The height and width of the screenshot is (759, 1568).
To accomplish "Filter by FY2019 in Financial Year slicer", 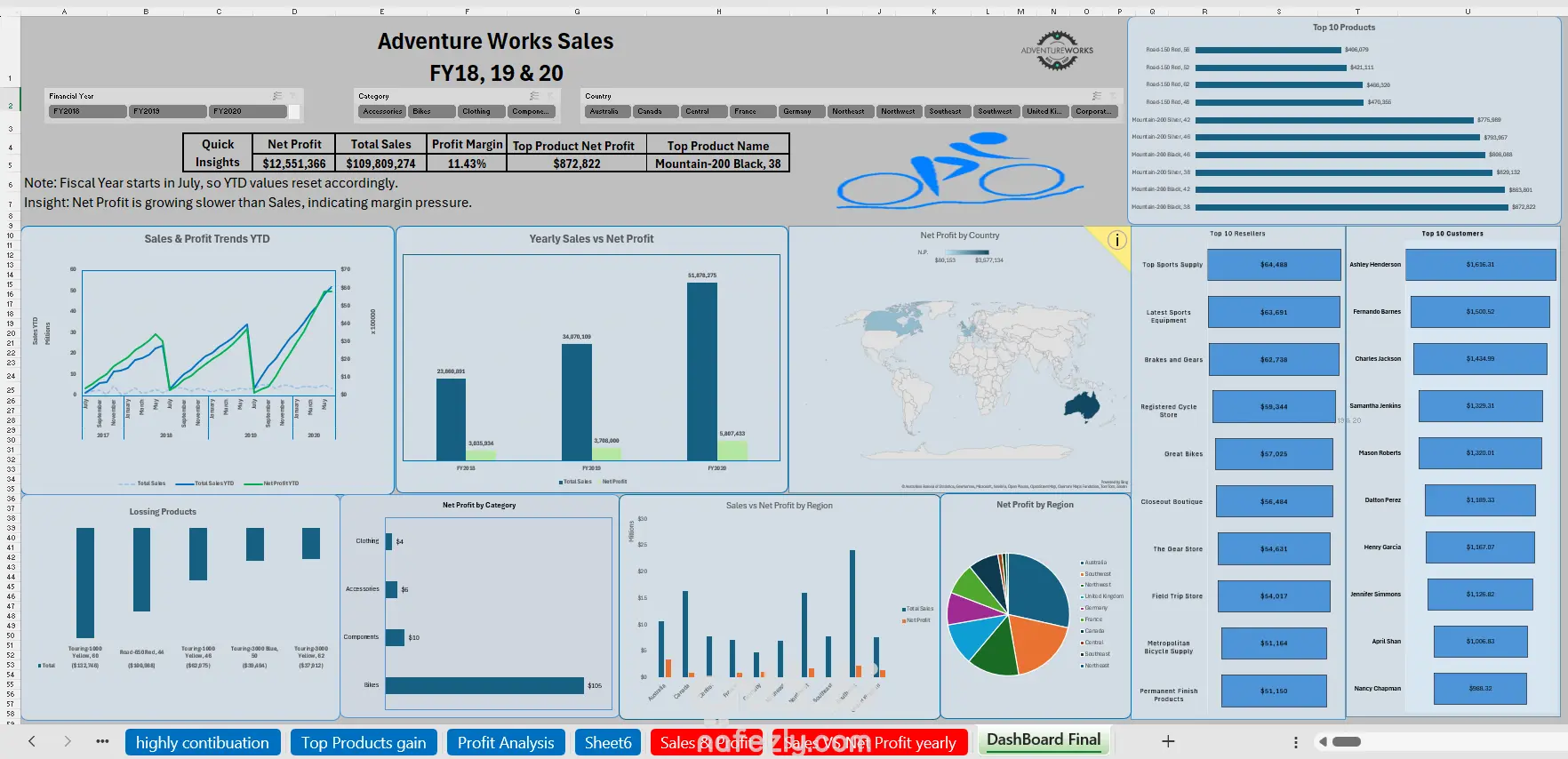I will (167, 112).
